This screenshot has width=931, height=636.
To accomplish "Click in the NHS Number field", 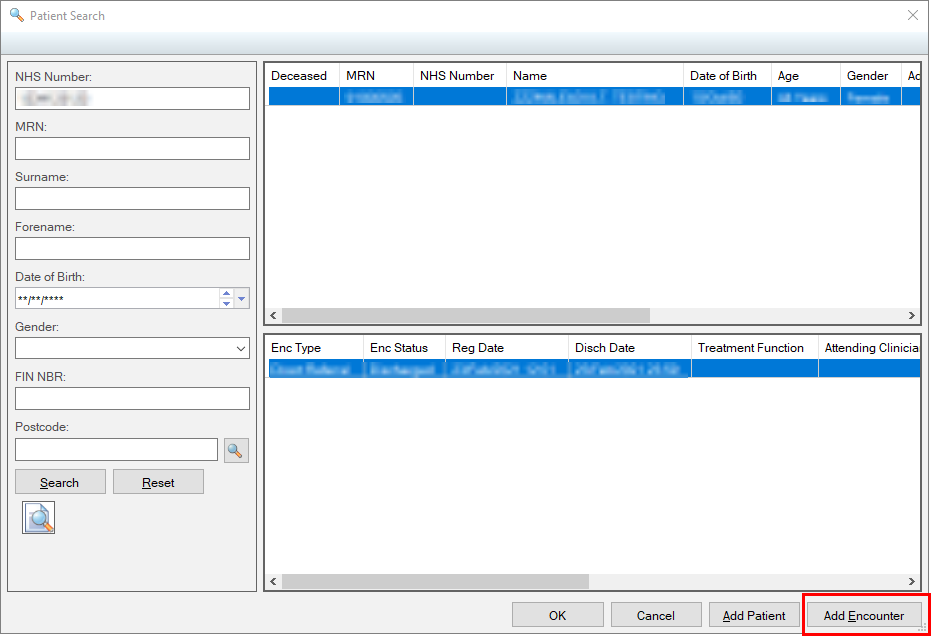I will click(x=132, y=98).
